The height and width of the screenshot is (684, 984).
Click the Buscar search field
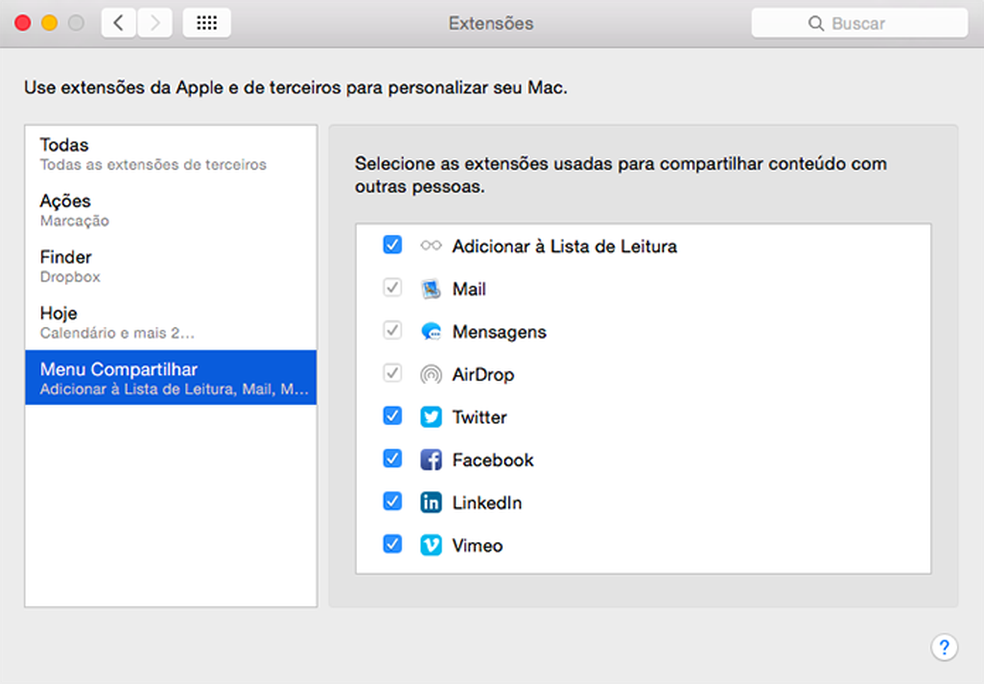(859, 23)
